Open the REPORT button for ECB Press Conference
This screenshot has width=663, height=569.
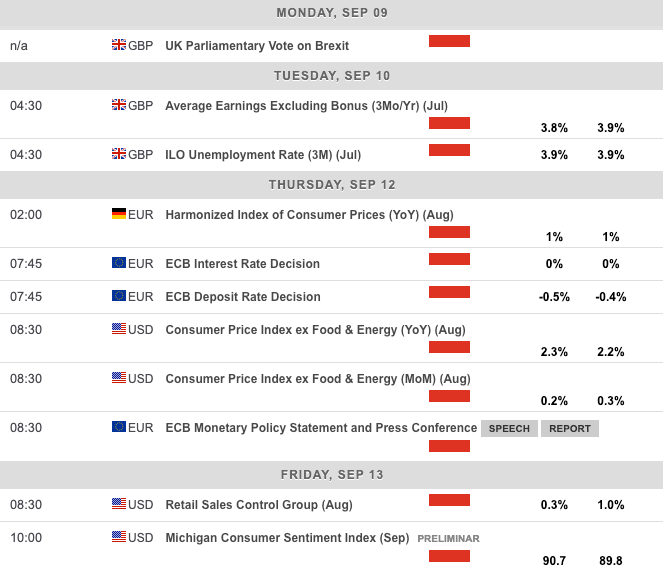[x=570, y=428]
